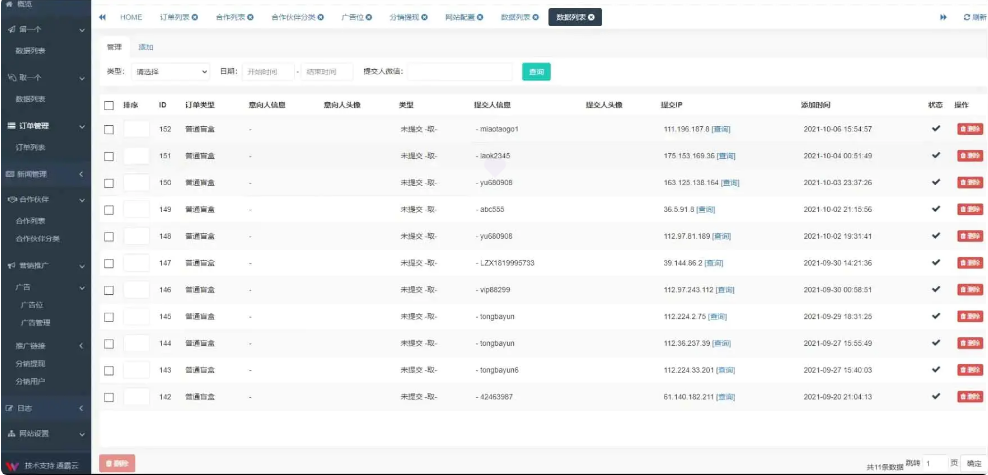Close the 广告位 tab using its x icon
The height and width of the screenshot is (475, 988).
(368, 18)
